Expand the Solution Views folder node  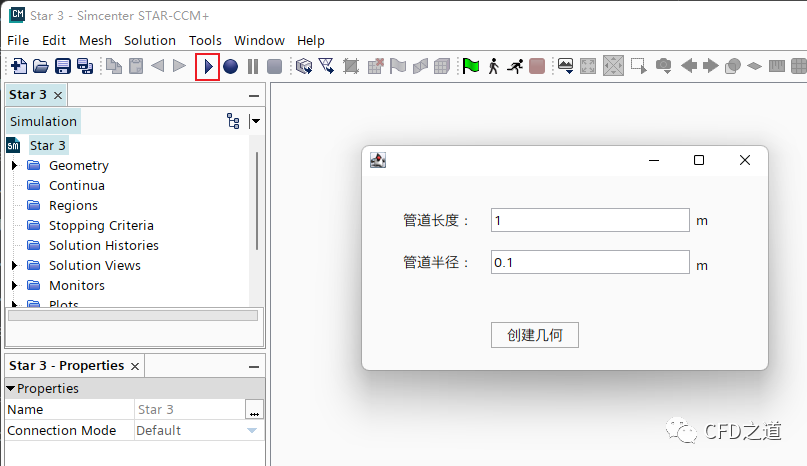click(x=14, y=265)
